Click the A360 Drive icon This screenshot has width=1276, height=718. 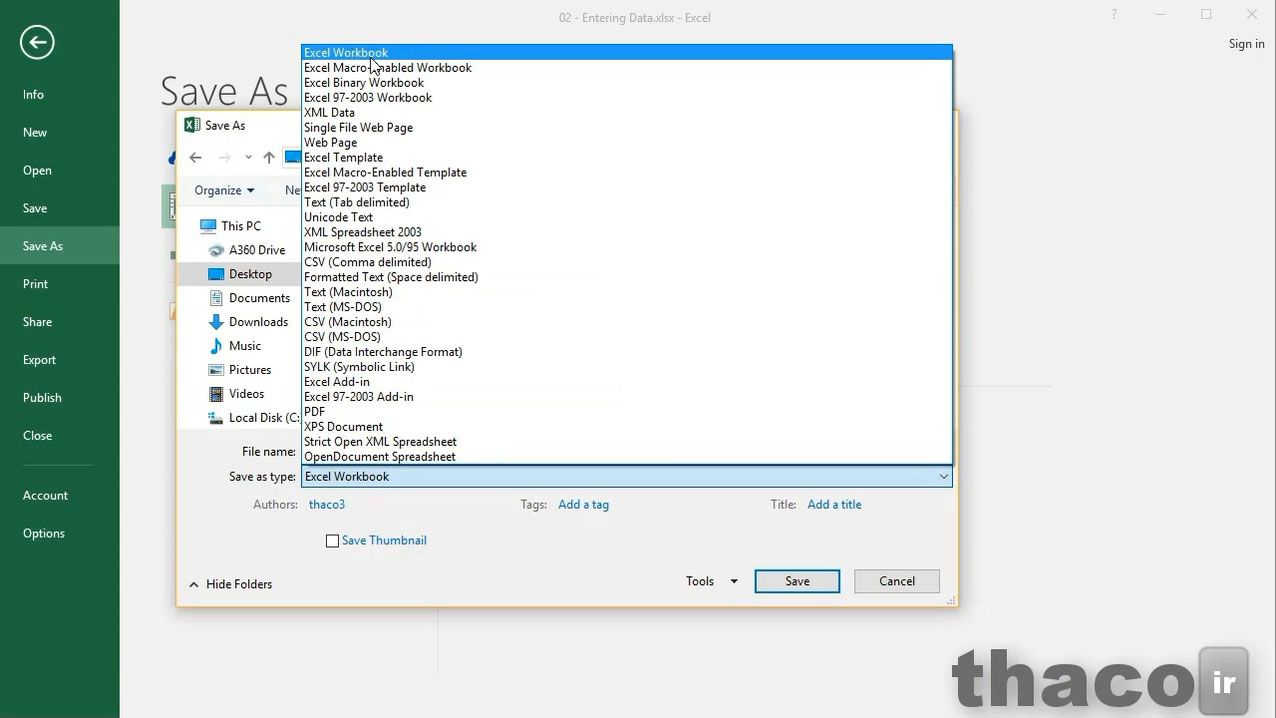tap(216, 250)
